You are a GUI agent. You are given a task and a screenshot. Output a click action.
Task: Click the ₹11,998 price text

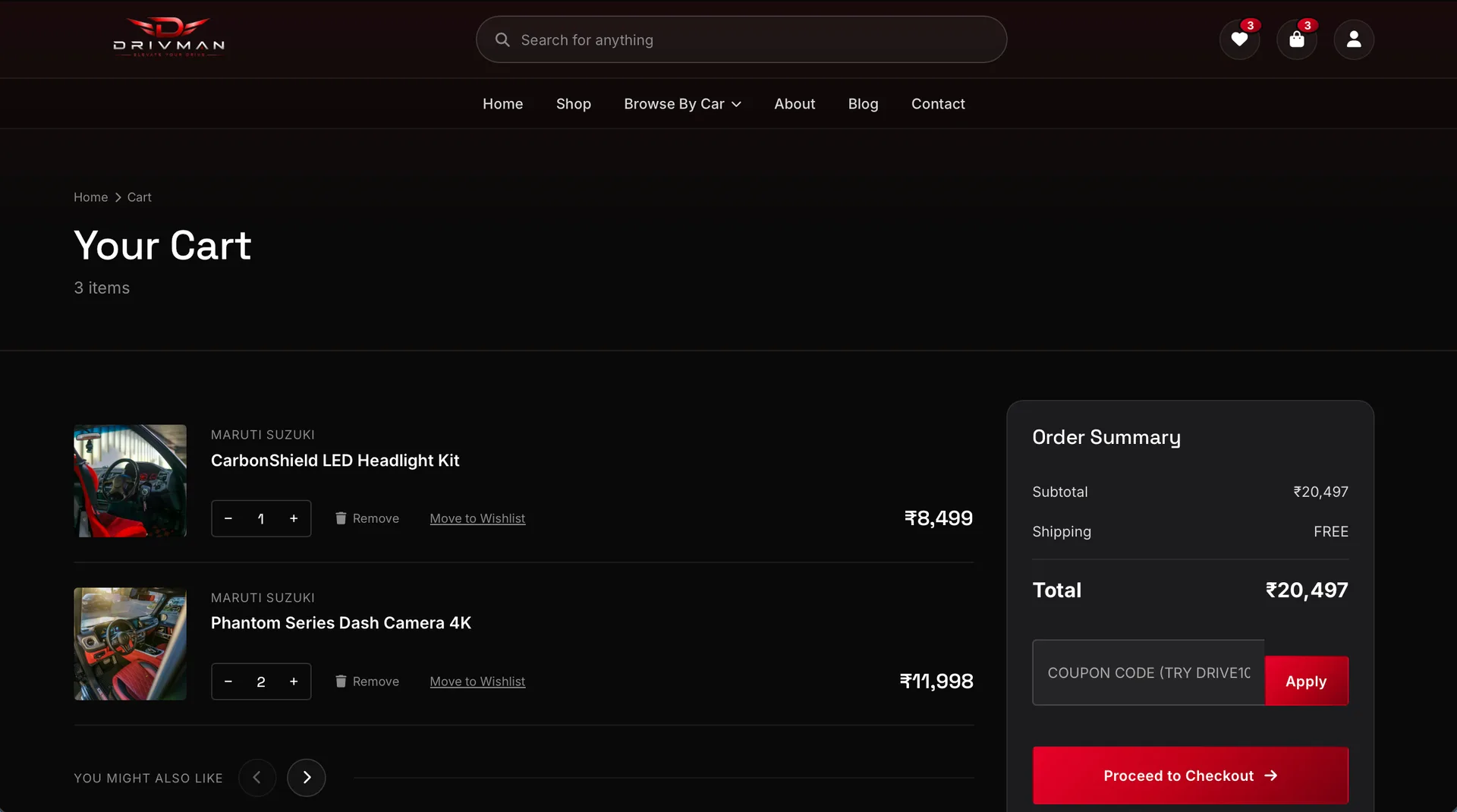pos(936,681)
